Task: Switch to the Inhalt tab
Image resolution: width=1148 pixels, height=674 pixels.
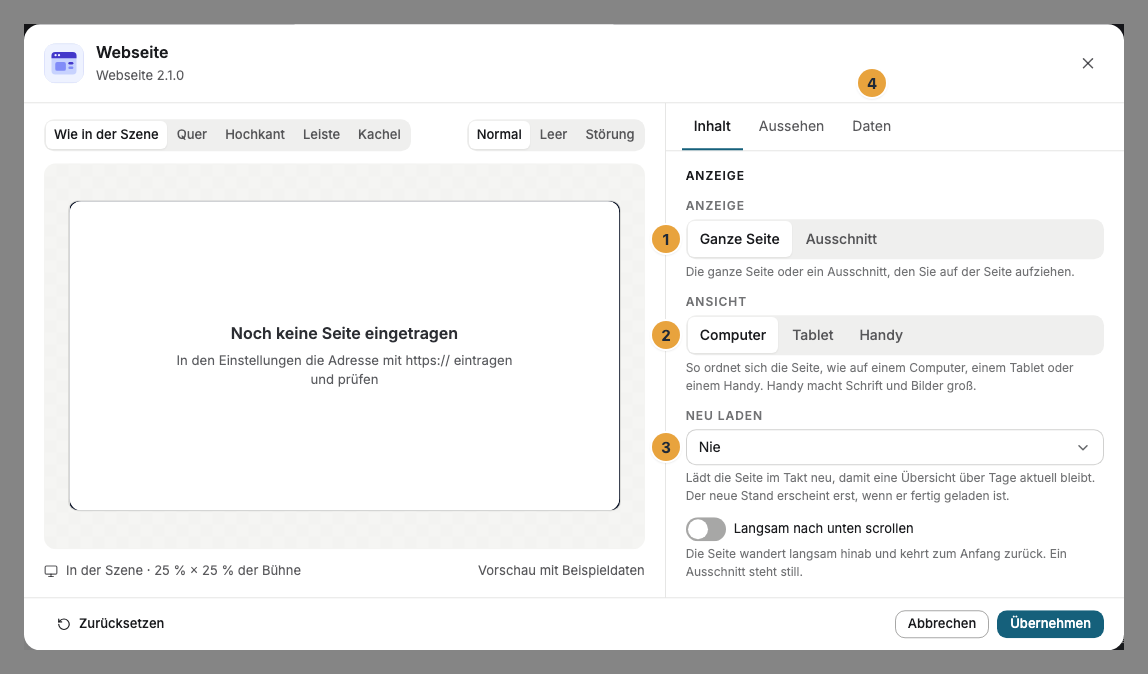Action: click(712, 127)
